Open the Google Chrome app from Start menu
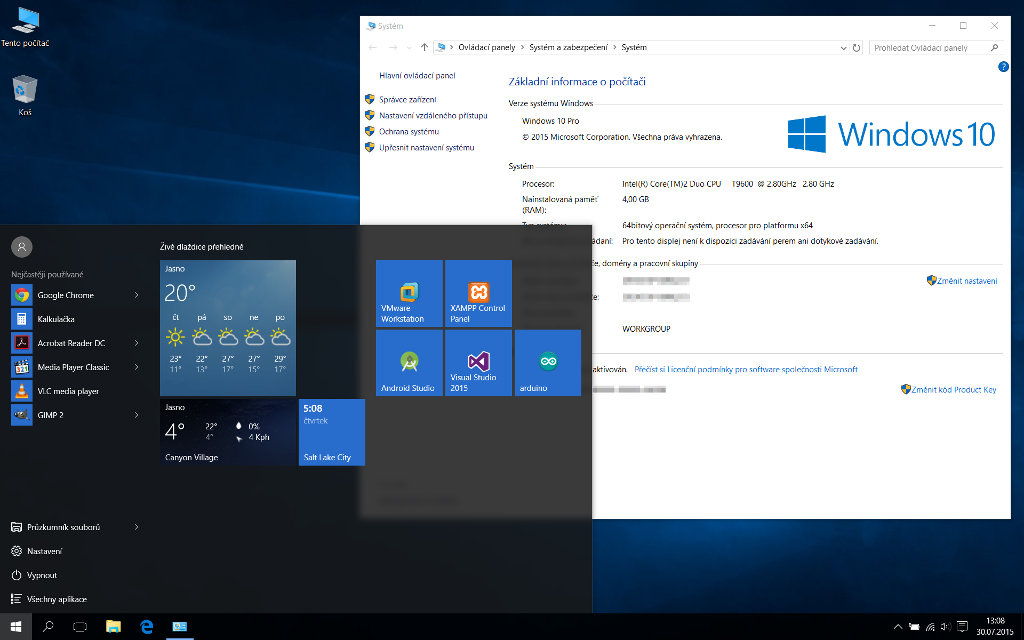This screenshot has height=640, width=1024. tap(65, 295)
